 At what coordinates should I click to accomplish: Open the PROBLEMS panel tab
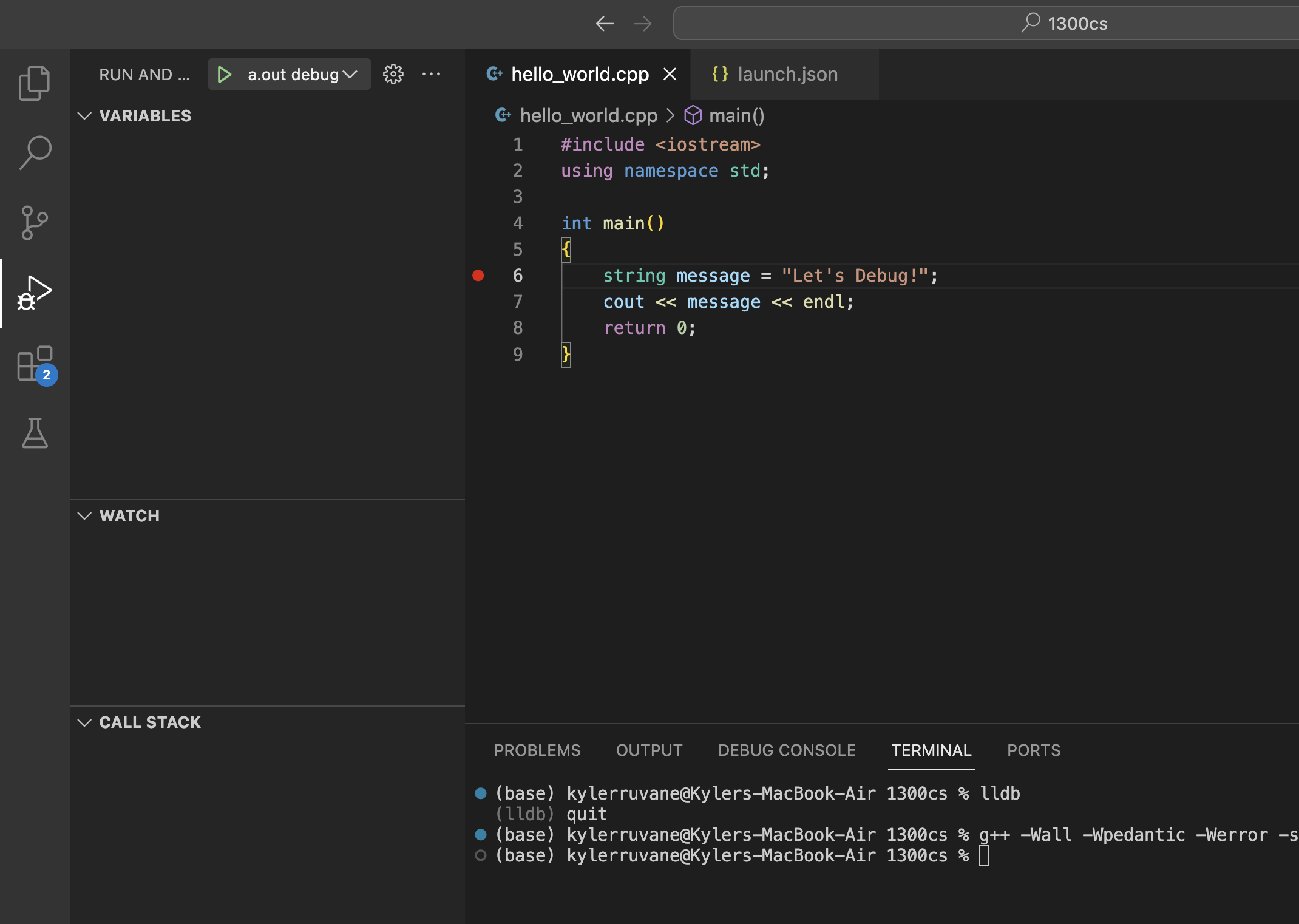[537, 750]
